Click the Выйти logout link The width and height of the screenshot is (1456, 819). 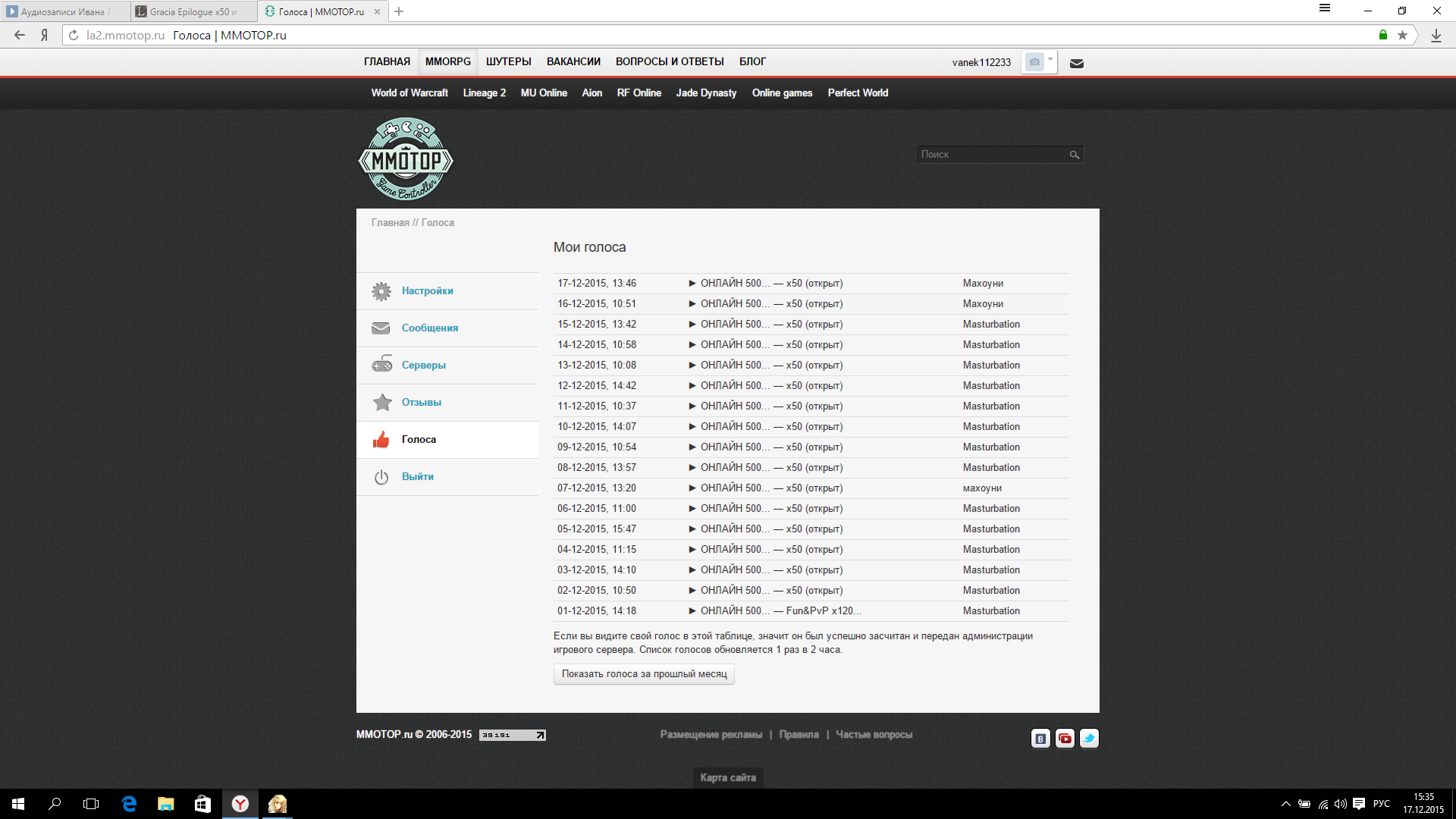417,477
